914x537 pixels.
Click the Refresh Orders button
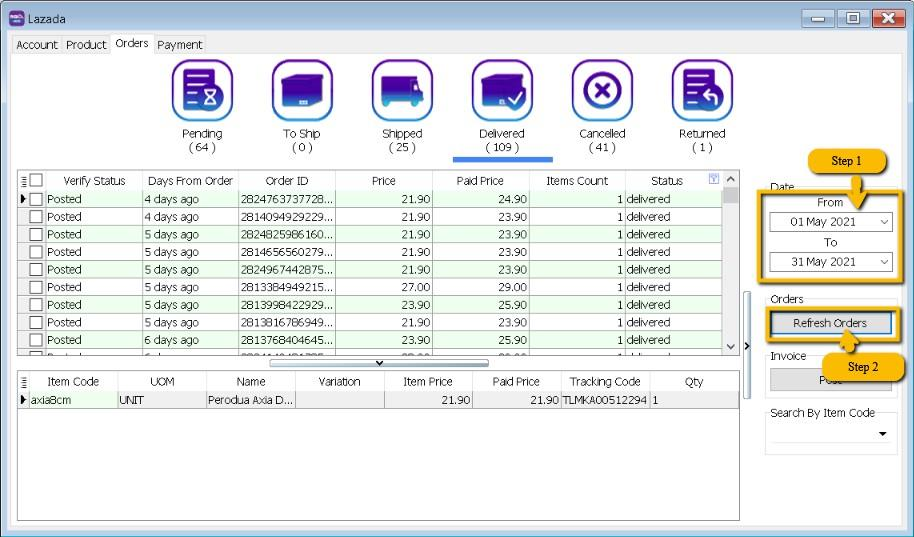(x=830, y=323)
